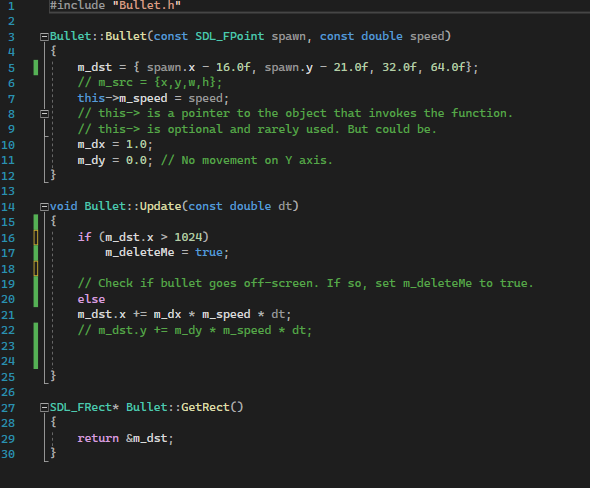Click the void keyword on line 14
Screen dimensions: 590x488
(64, 206)
